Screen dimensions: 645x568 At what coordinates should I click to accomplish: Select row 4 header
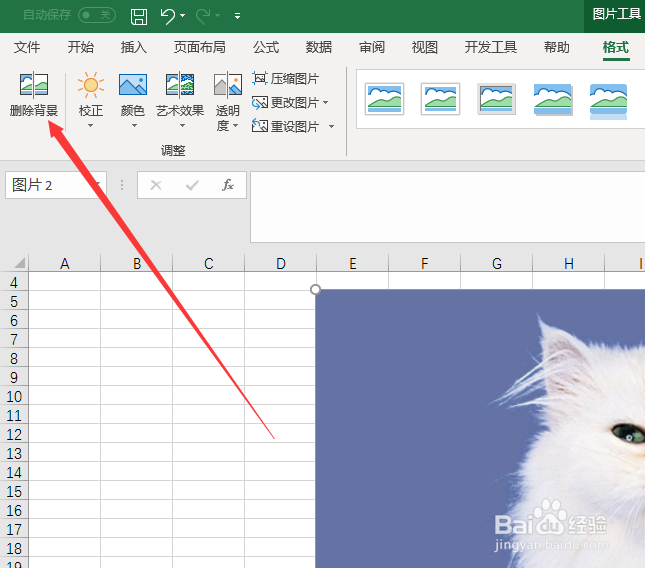click(14, 282)
